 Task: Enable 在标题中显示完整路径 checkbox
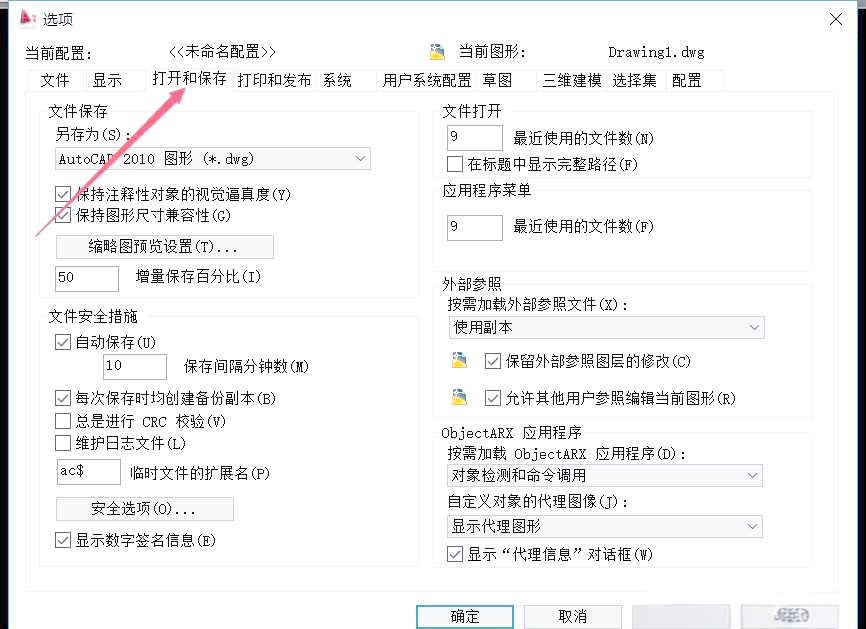[455, 164]
